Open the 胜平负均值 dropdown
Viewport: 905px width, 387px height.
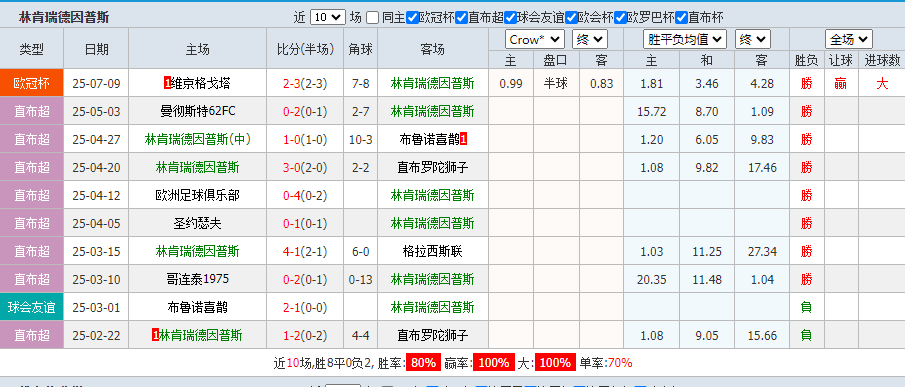pyautogui.click(x=685, y=39)
